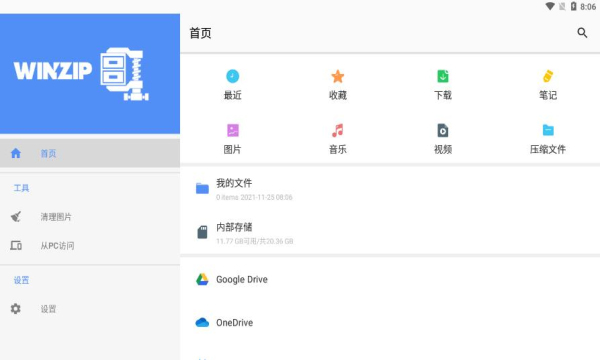Check the battery status icon
The height and width of the screenshot is (360, 600).
[x=573, y=6]
